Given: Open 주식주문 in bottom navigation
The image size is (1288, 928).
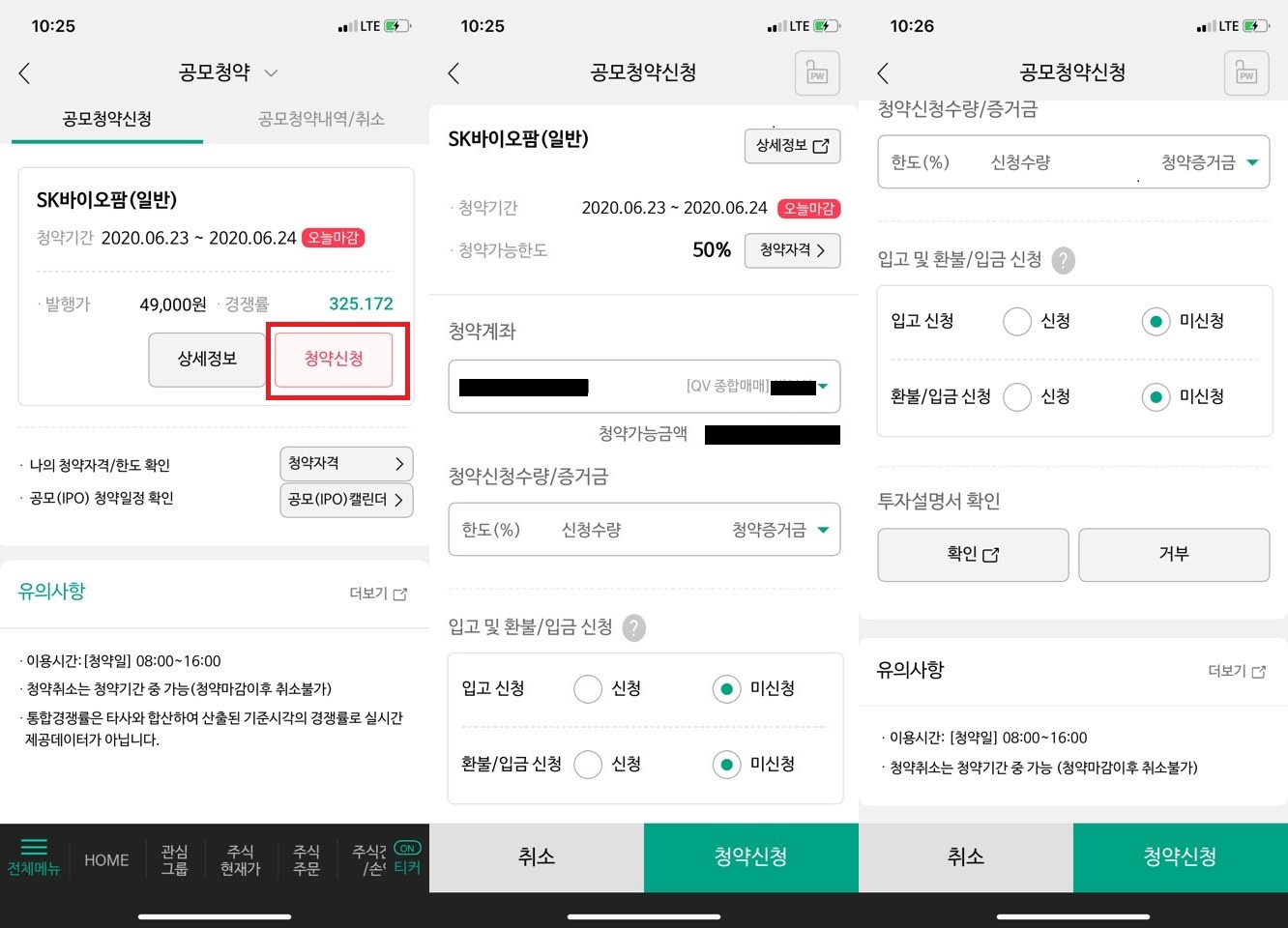Looking at the screenshot, I should (x=307, y=859).
